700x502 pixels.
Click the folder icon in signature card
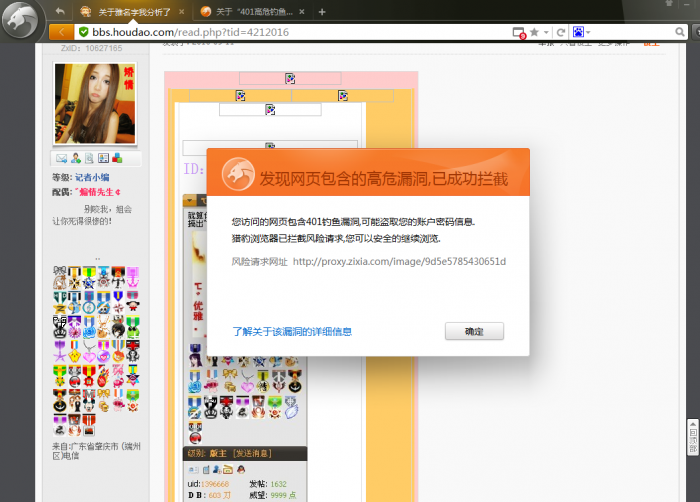coord(228,469)
